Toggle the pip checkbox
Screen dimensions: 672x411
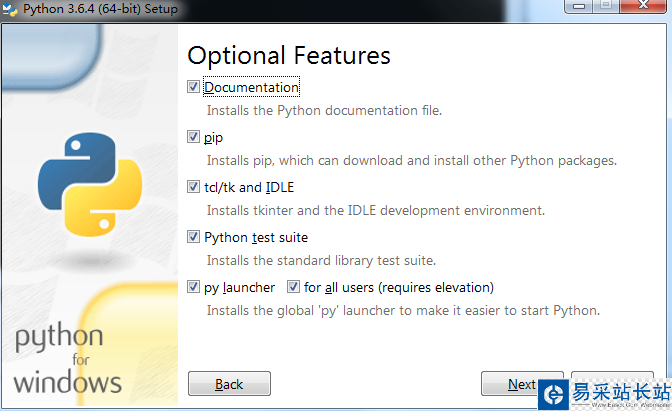pos(193,137)
